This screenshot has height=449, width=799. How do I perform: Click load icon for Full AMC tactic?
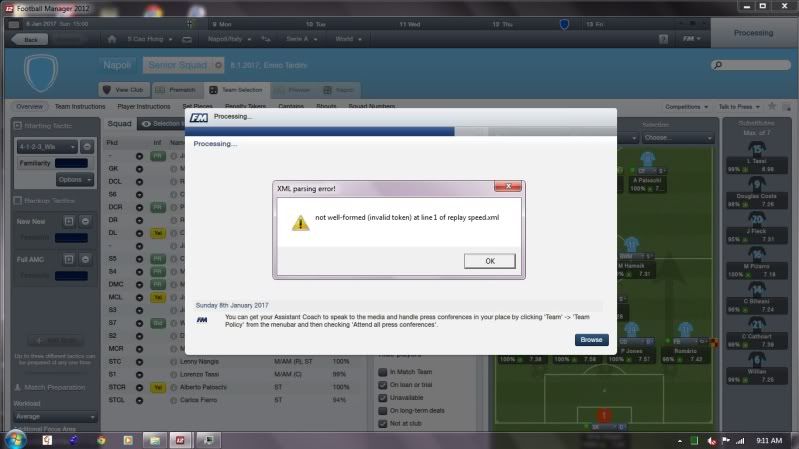[69, 259]
